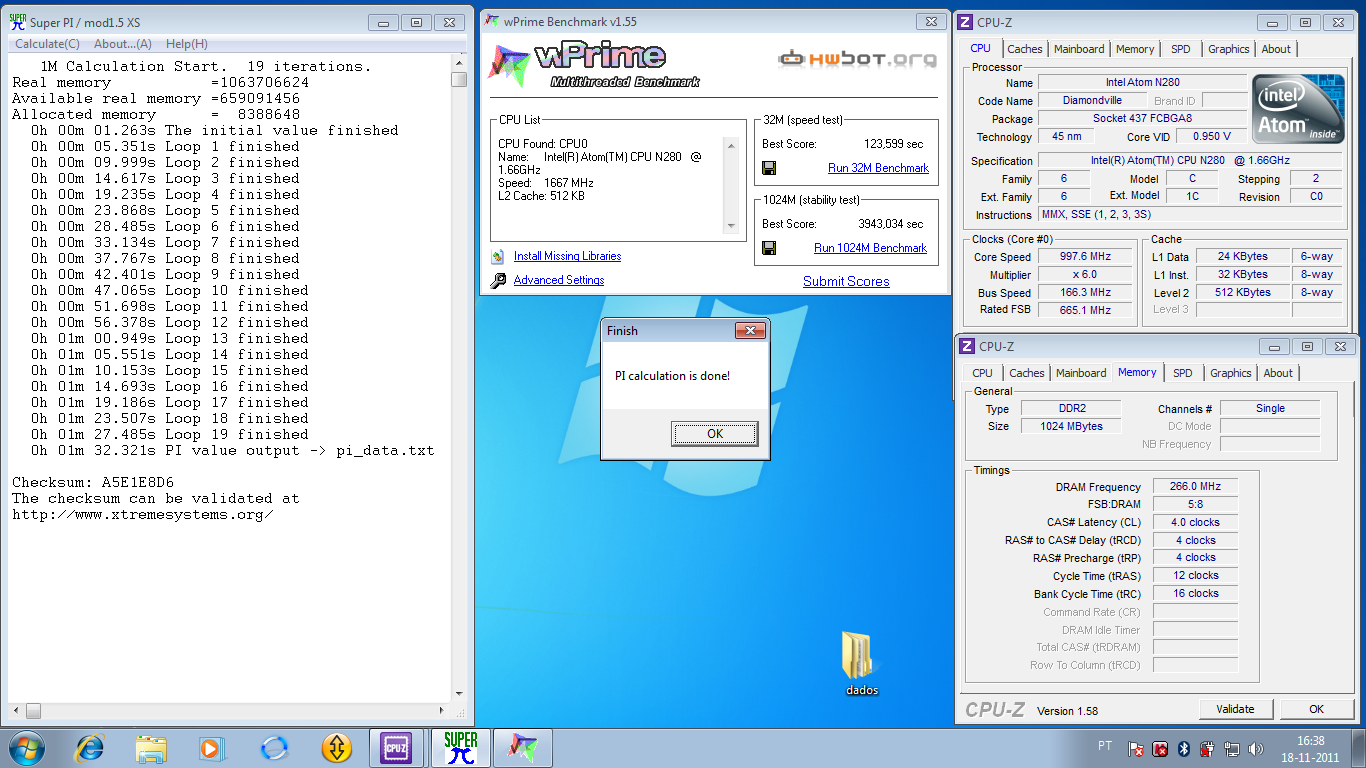Click the Socket 437 FCBGA8 package field

[x=1142, y=118]
